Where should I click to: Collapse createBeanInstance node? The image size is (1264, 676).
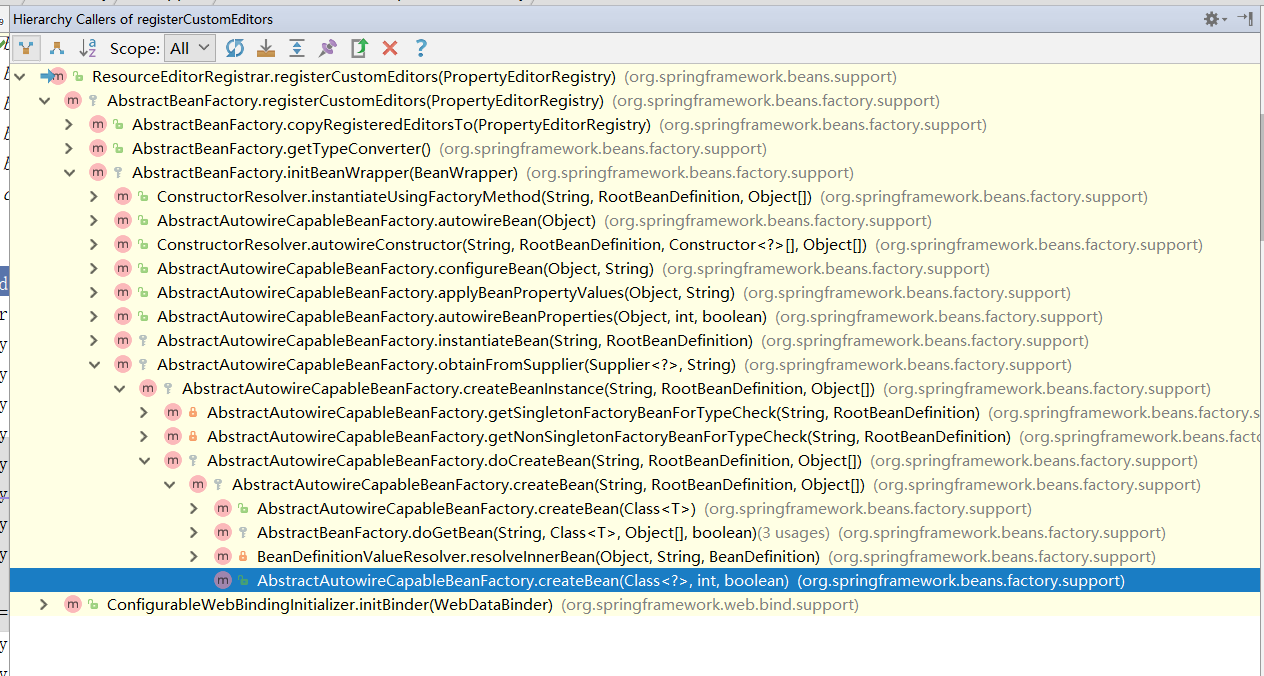tap(119, 389)
